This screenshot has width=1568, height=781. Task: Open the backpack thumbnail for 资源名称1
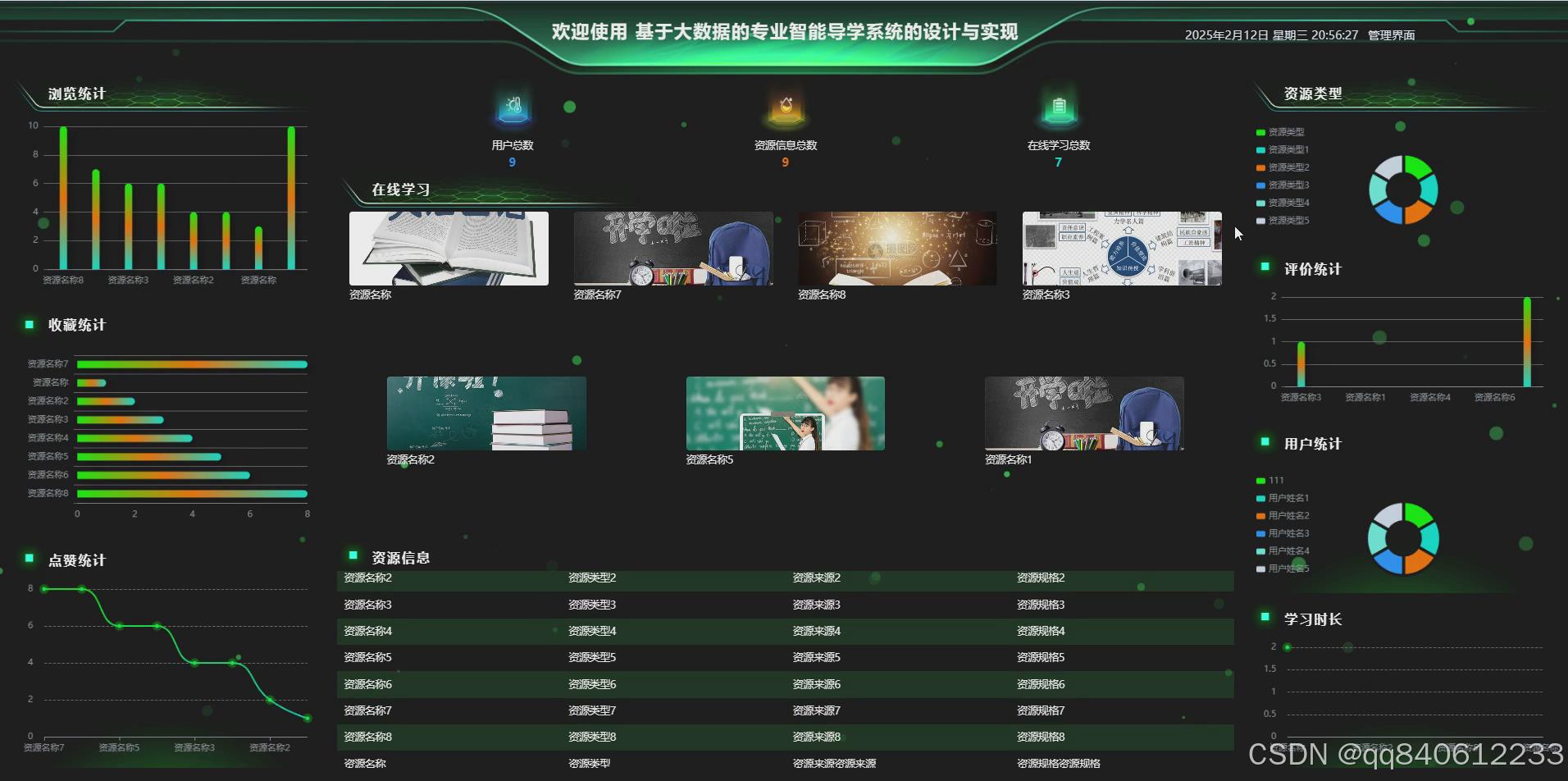1084,413
